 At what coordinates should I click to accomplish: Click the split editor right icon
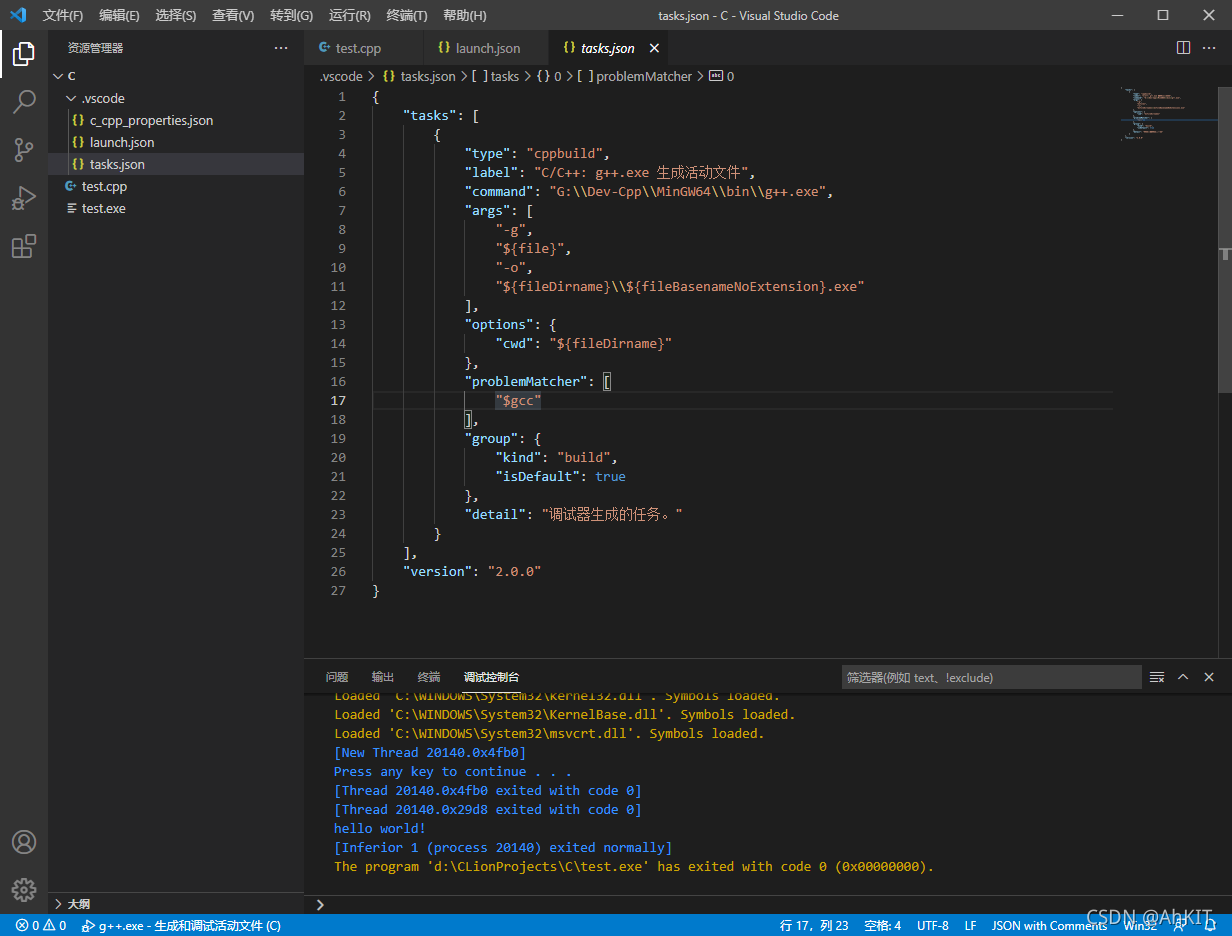tap(1183, 48)
